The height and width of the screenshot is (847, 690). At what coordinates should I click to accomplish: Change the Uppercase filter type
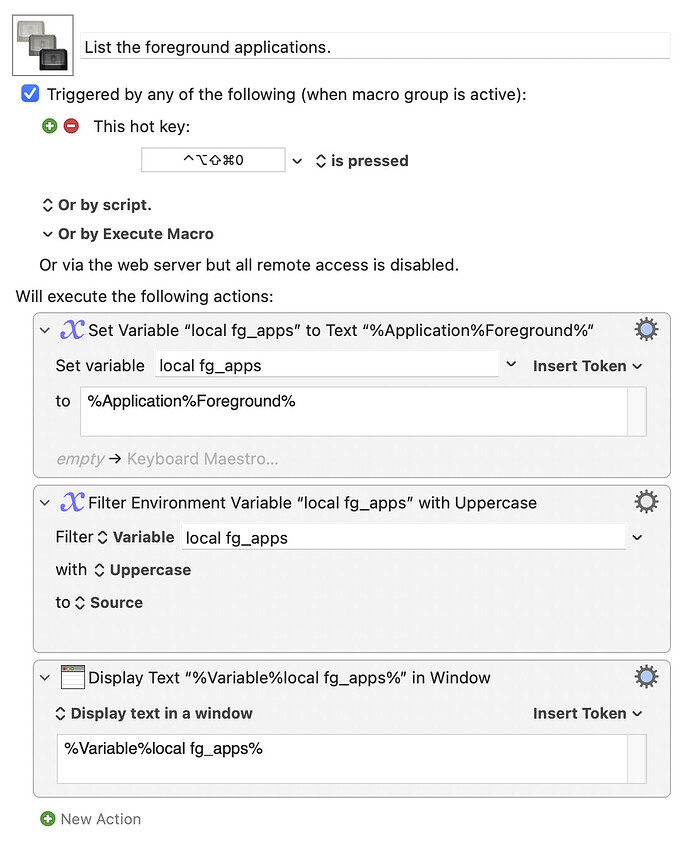click(x=143, y=570)
